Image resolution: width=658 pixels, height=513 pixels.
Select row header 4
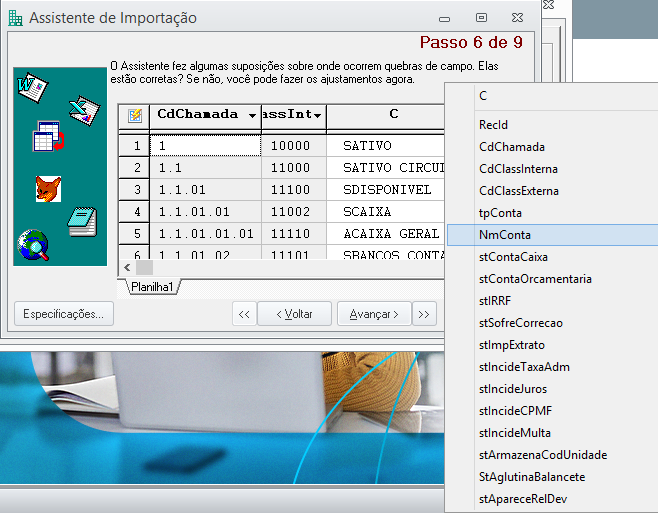pyautogui.click(x=134, y=212)
